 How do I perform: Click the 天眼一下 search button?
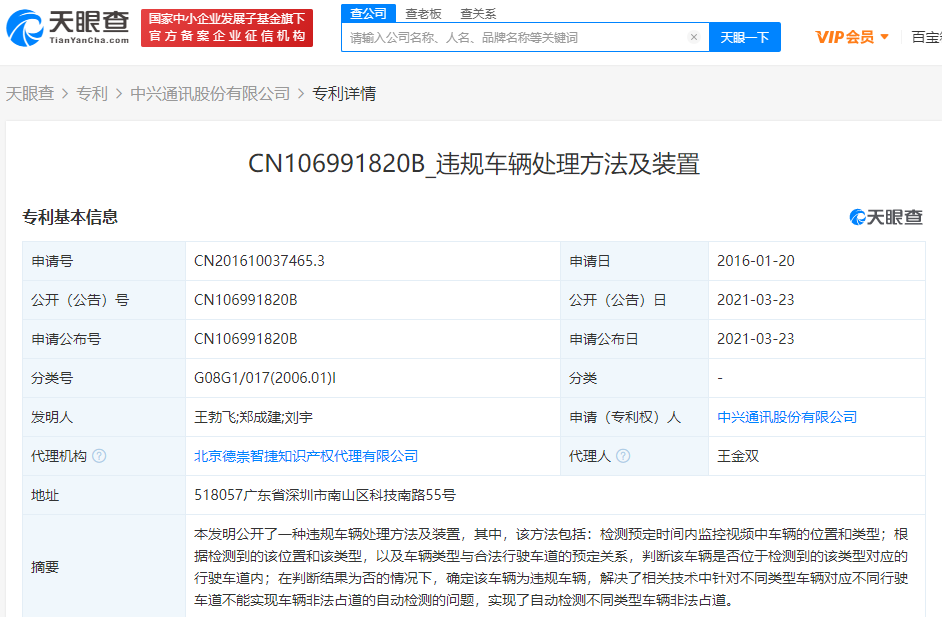tap(745, 37)
